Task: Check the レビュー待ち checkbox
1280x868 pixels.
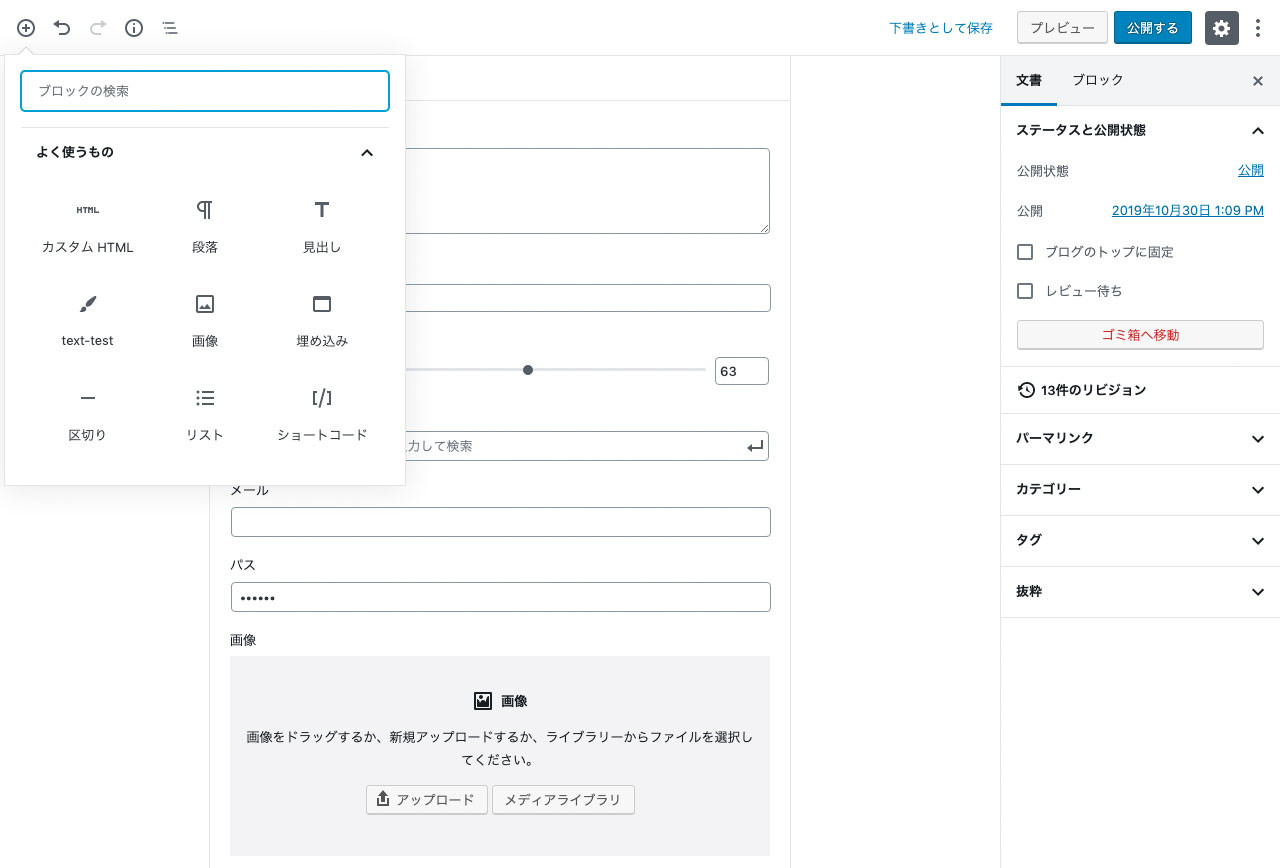Action: (x=1025, y=291)
